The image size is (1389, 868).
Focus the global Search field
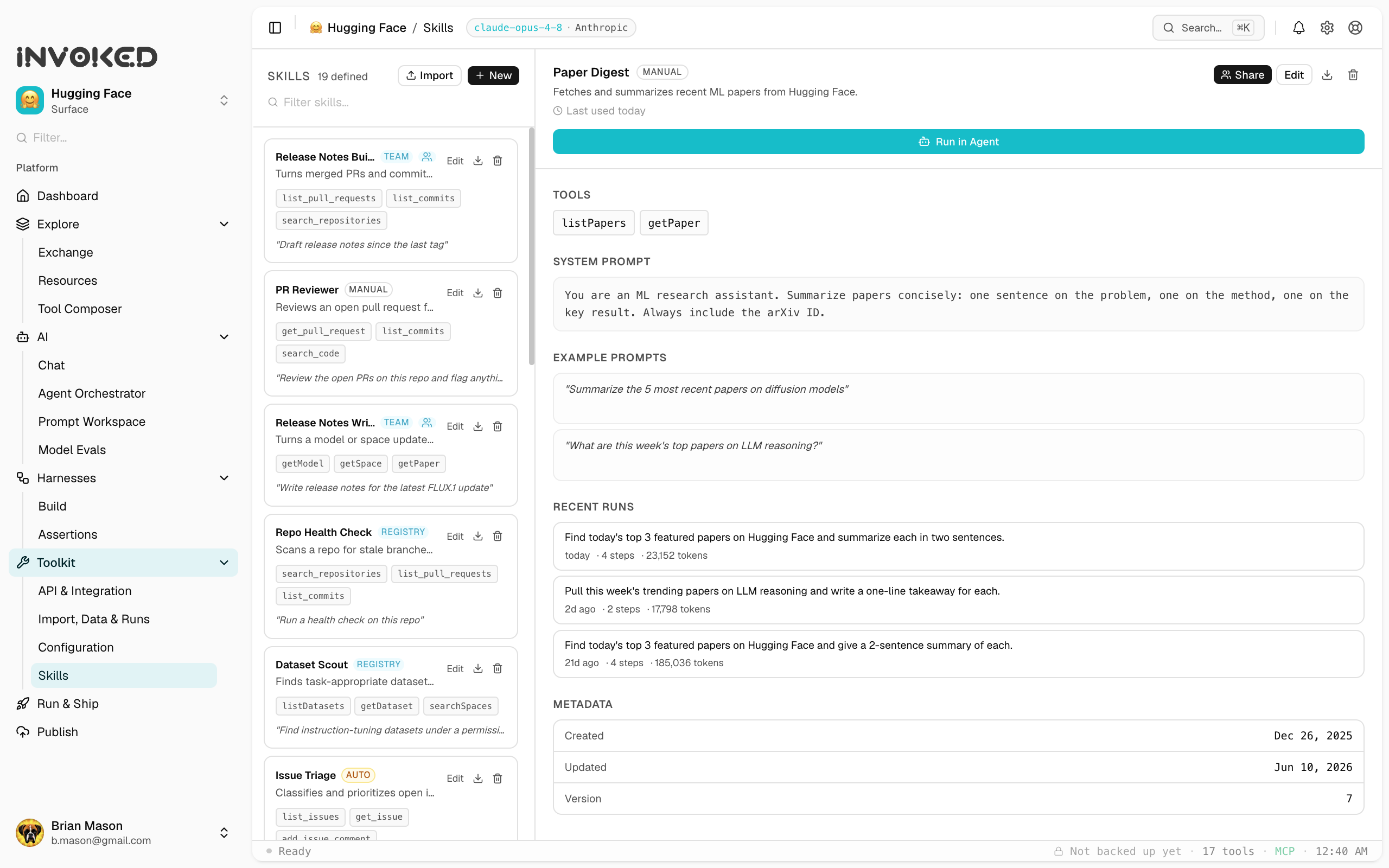[x=1208, y=28]
